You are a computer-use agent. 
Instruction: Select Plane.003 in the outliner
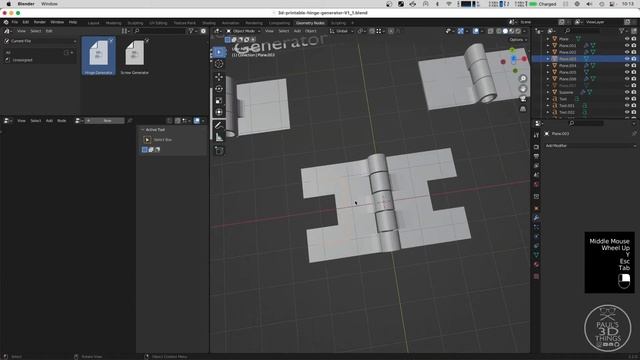point(567,59)
